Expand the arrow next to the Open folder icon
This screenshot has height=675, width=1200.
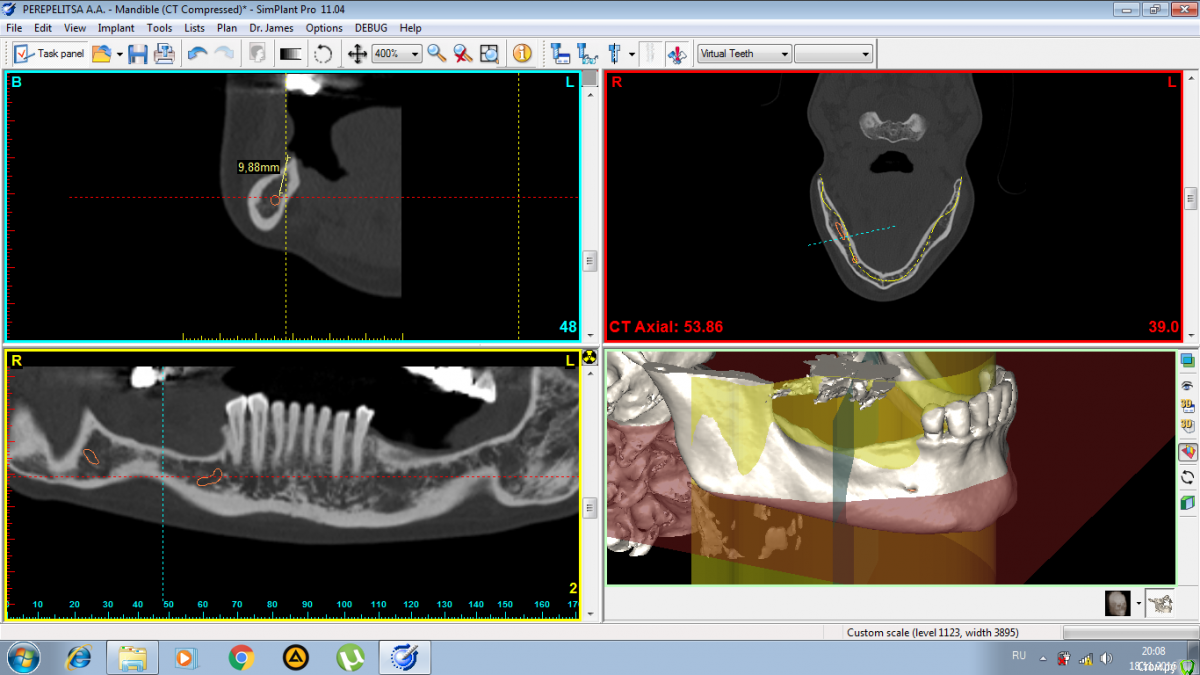119,54
